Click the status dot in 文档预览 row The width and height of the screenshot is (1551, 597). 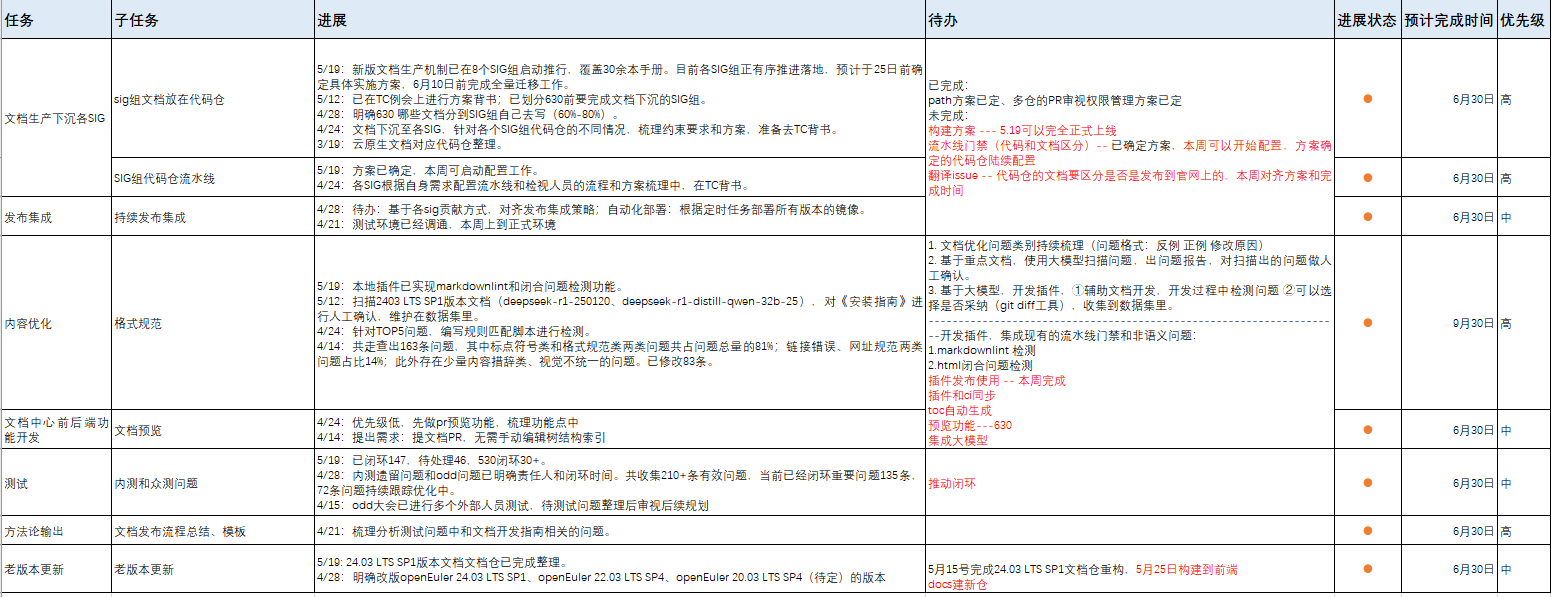(x=1367, y=430)
